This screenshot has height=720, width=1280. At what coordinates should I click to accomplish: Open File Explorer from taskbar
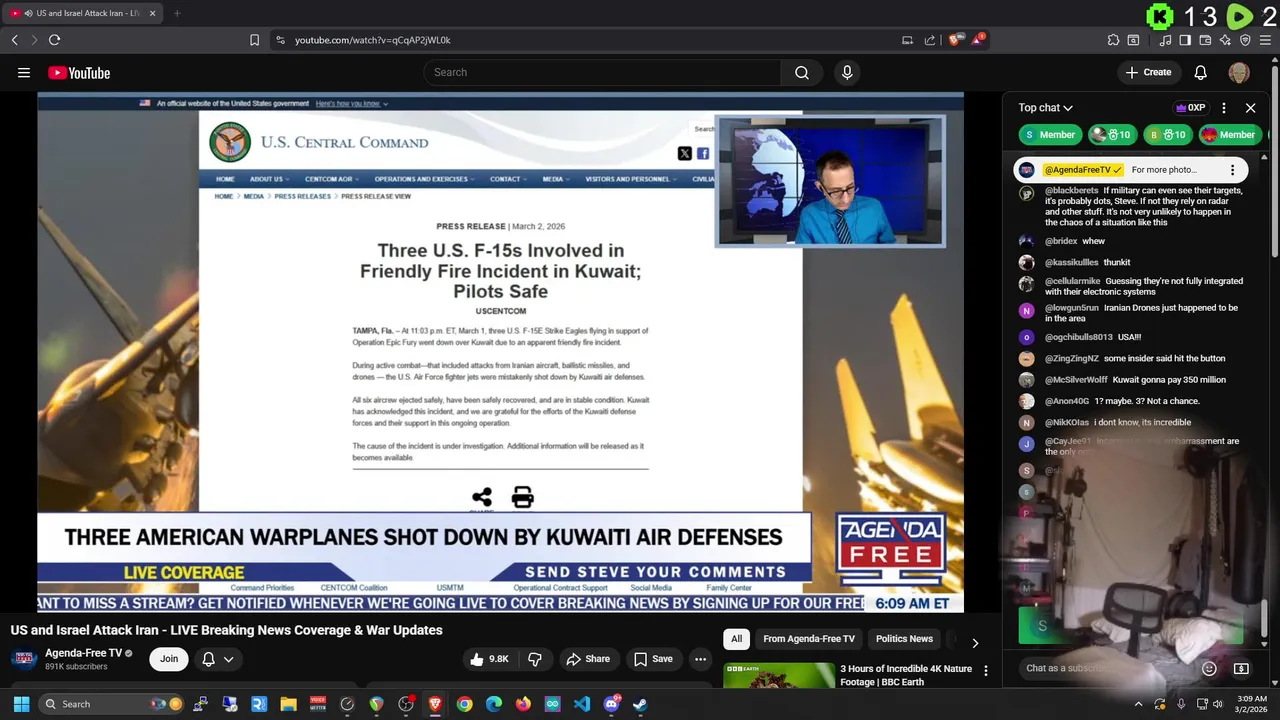(x=288, y=704)
